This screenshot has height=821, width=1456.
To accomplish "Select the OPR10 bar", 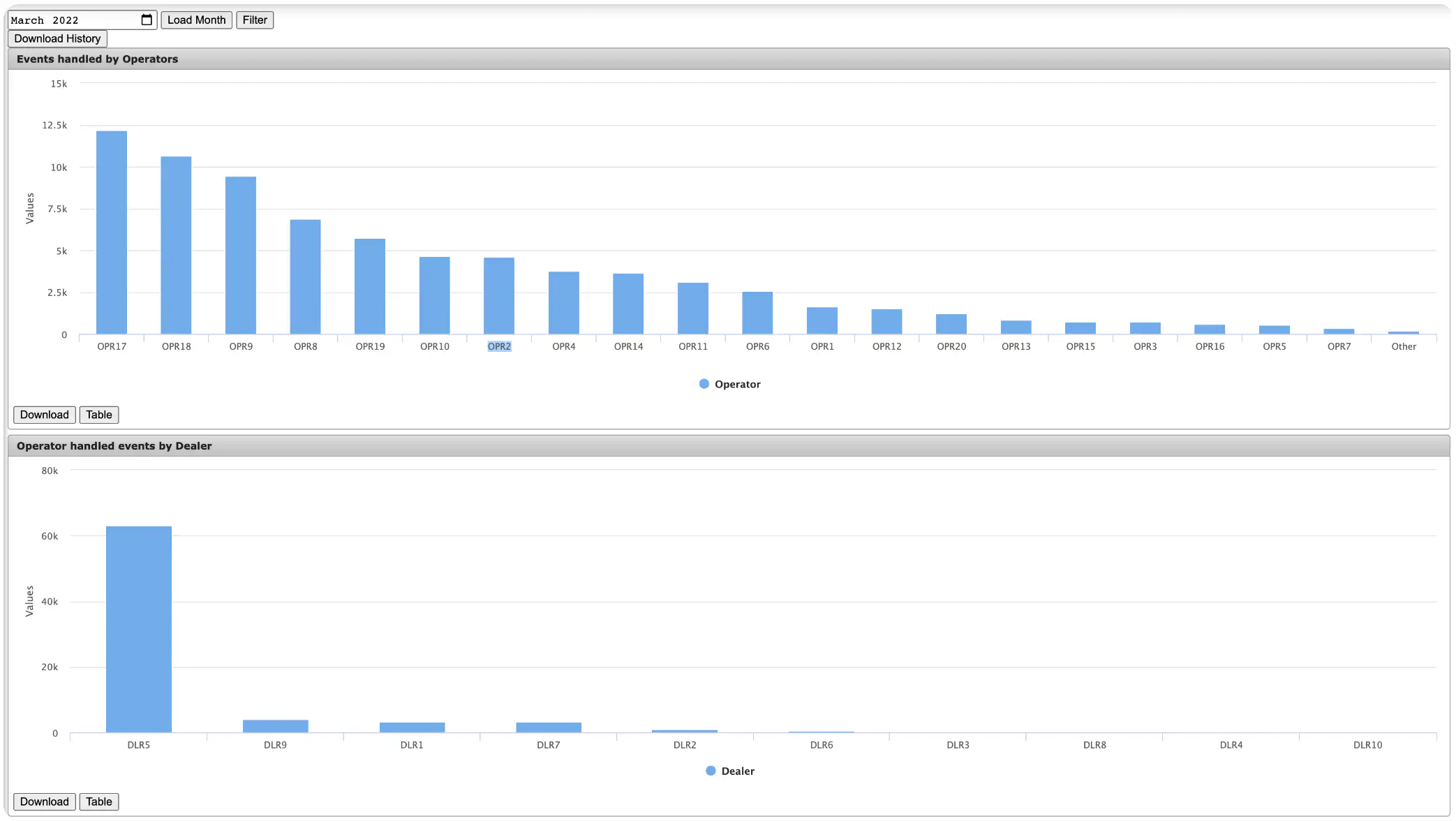I will pos(435,295).
